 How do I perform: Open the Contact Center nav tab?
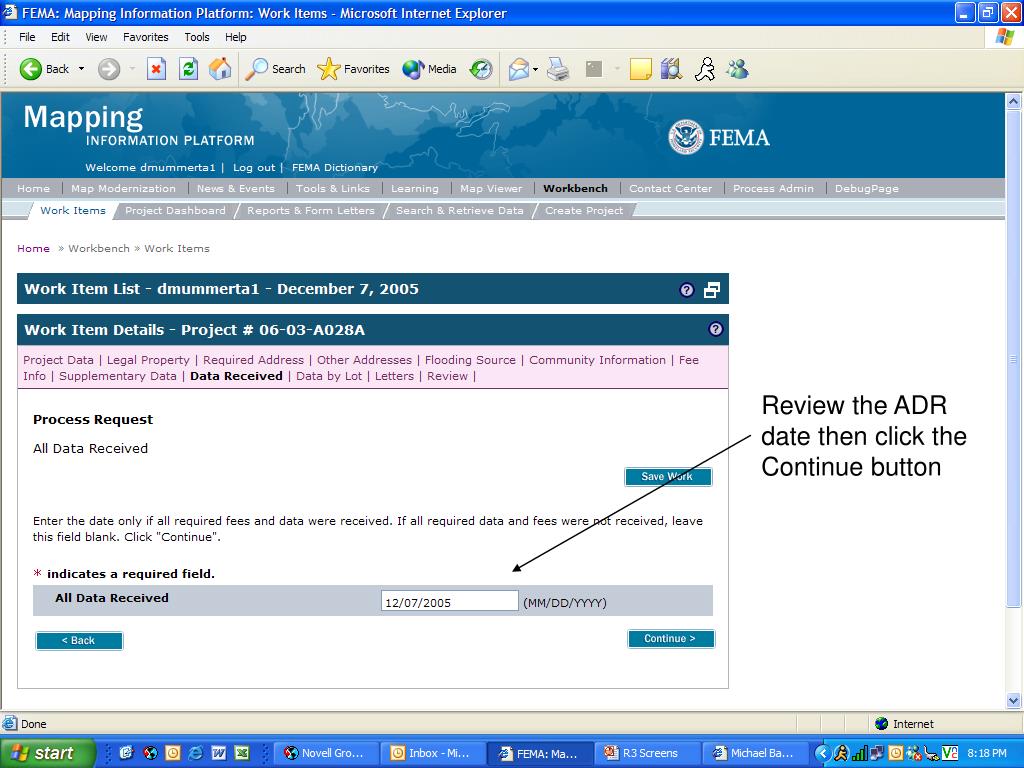tap(671, 188)
